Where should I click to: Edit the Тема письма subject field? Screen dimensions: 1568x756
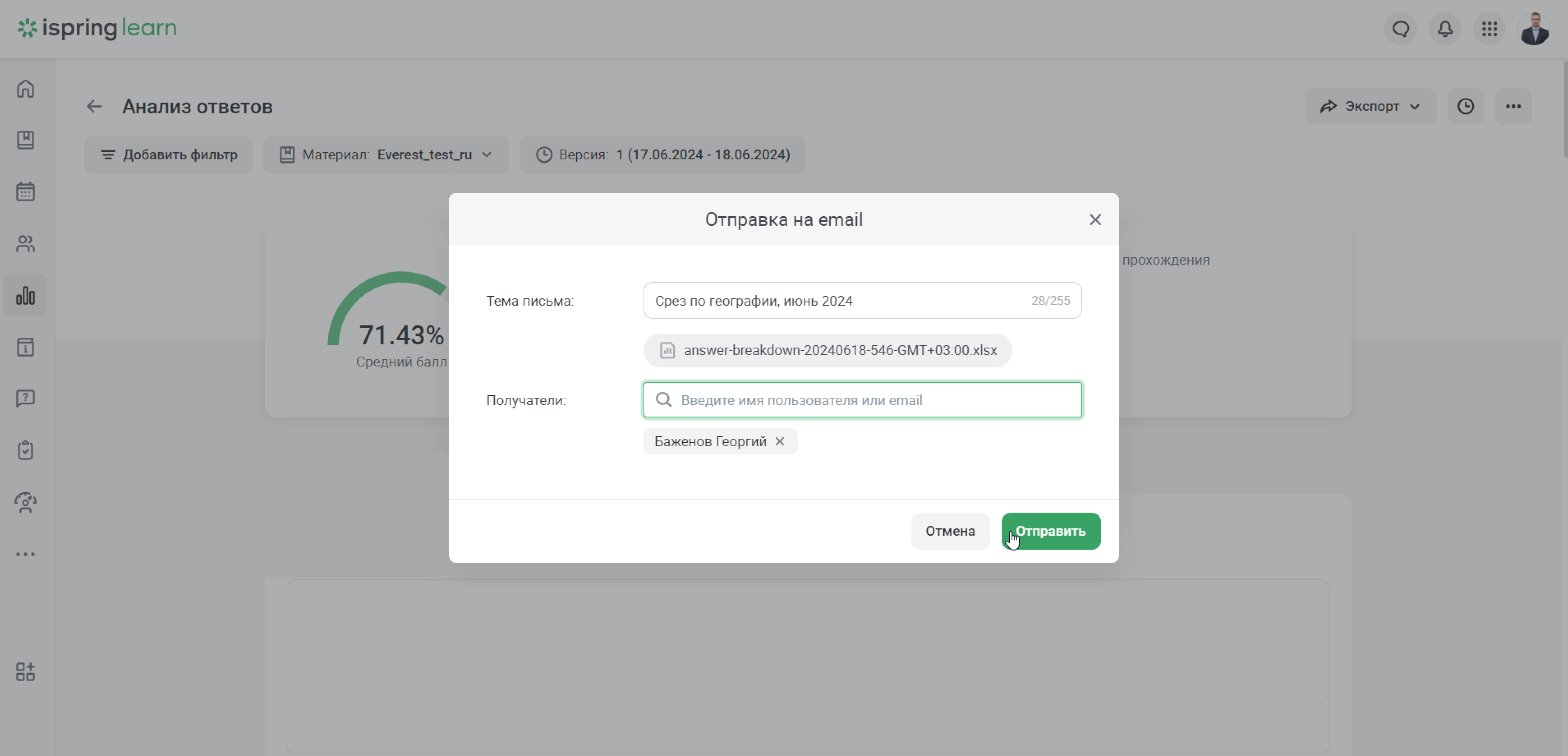click(862, 300)
